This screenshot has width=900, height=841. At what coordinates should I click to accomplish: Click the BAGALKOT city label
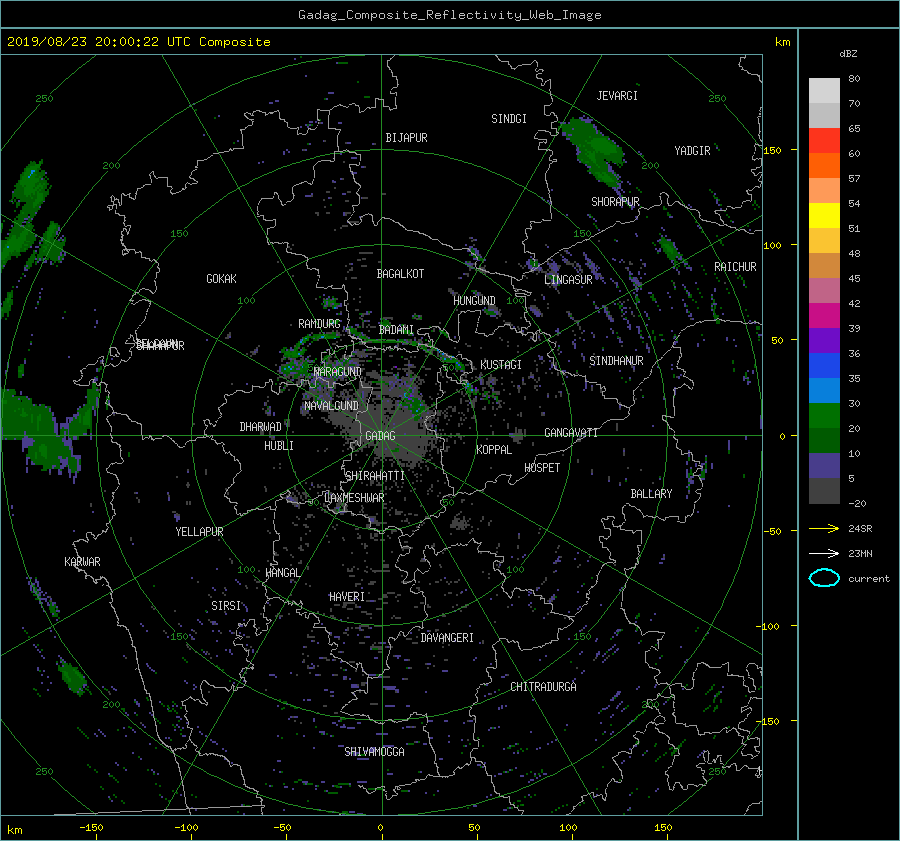400,274
